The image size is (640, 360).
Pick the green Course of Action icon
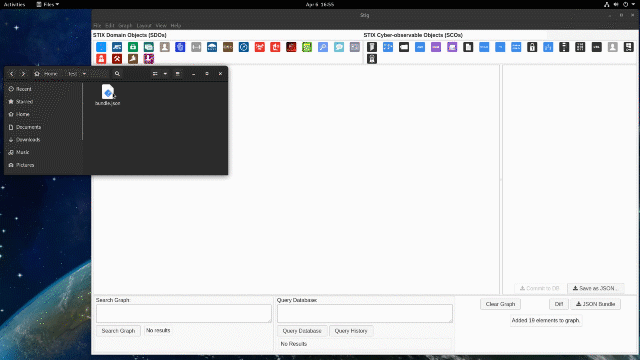click(133, 47)
